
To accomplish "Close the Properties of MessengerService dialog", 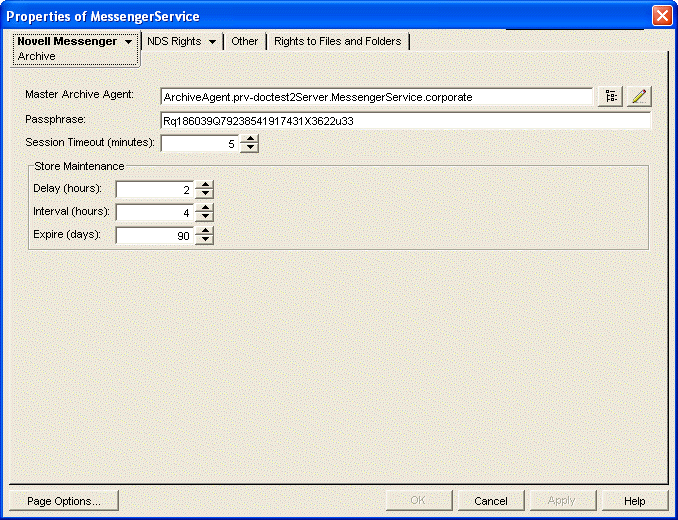I will pos(661,16).
